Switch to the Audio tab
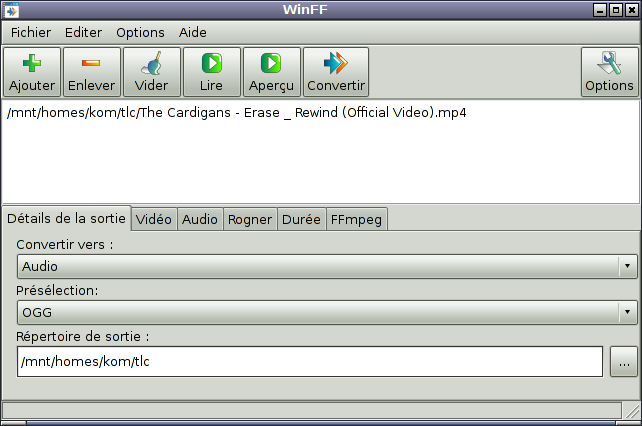 200,219
